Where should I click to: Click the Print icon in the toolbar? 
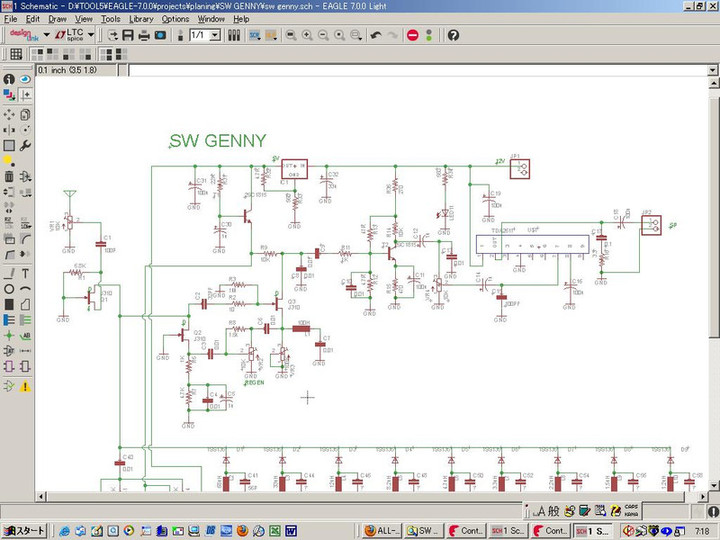pos(144,35)
